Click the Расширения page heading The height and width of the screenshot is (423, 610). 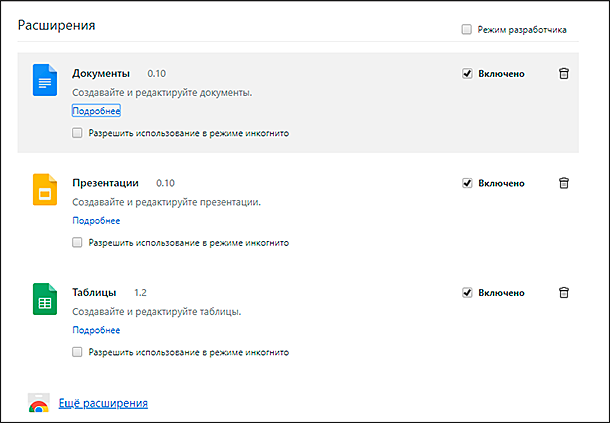tap(56, 25)
